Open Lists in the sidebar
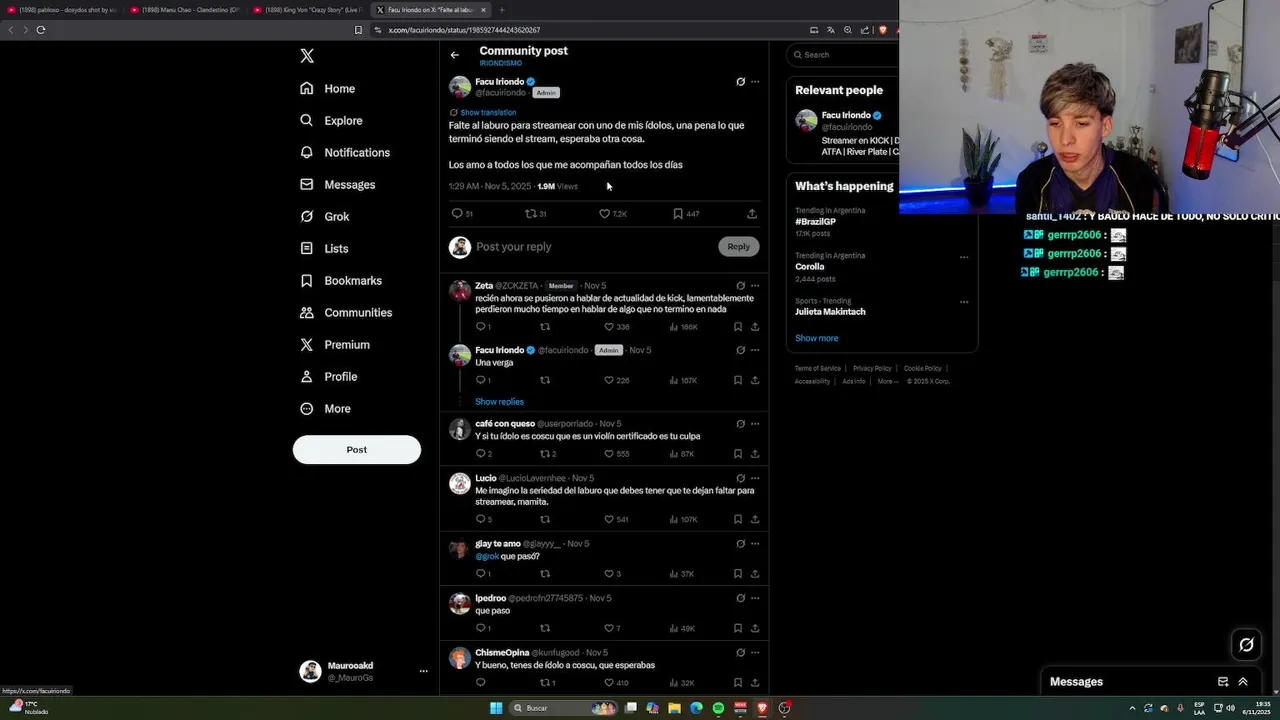 tap(324, 248)
